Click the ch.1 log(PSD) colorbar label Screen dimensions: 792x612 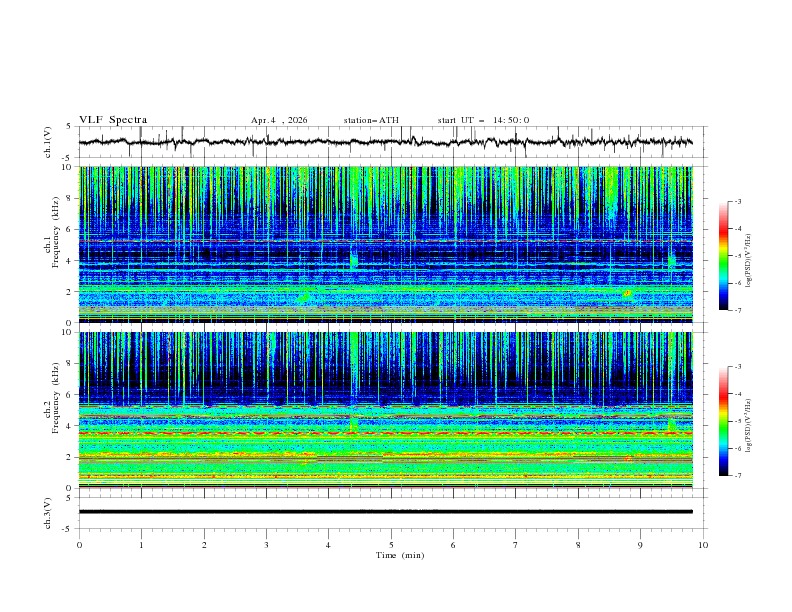point(748,261)
